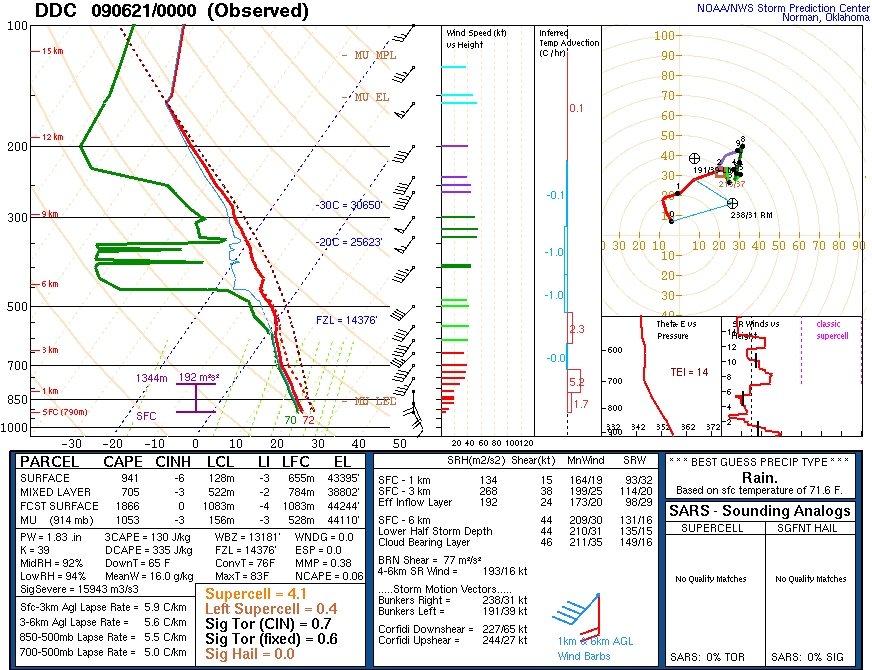Click the BEST GUESS PRECIP TYPE heading
Screen dimensions: 872x670
(x=759, y=462)
